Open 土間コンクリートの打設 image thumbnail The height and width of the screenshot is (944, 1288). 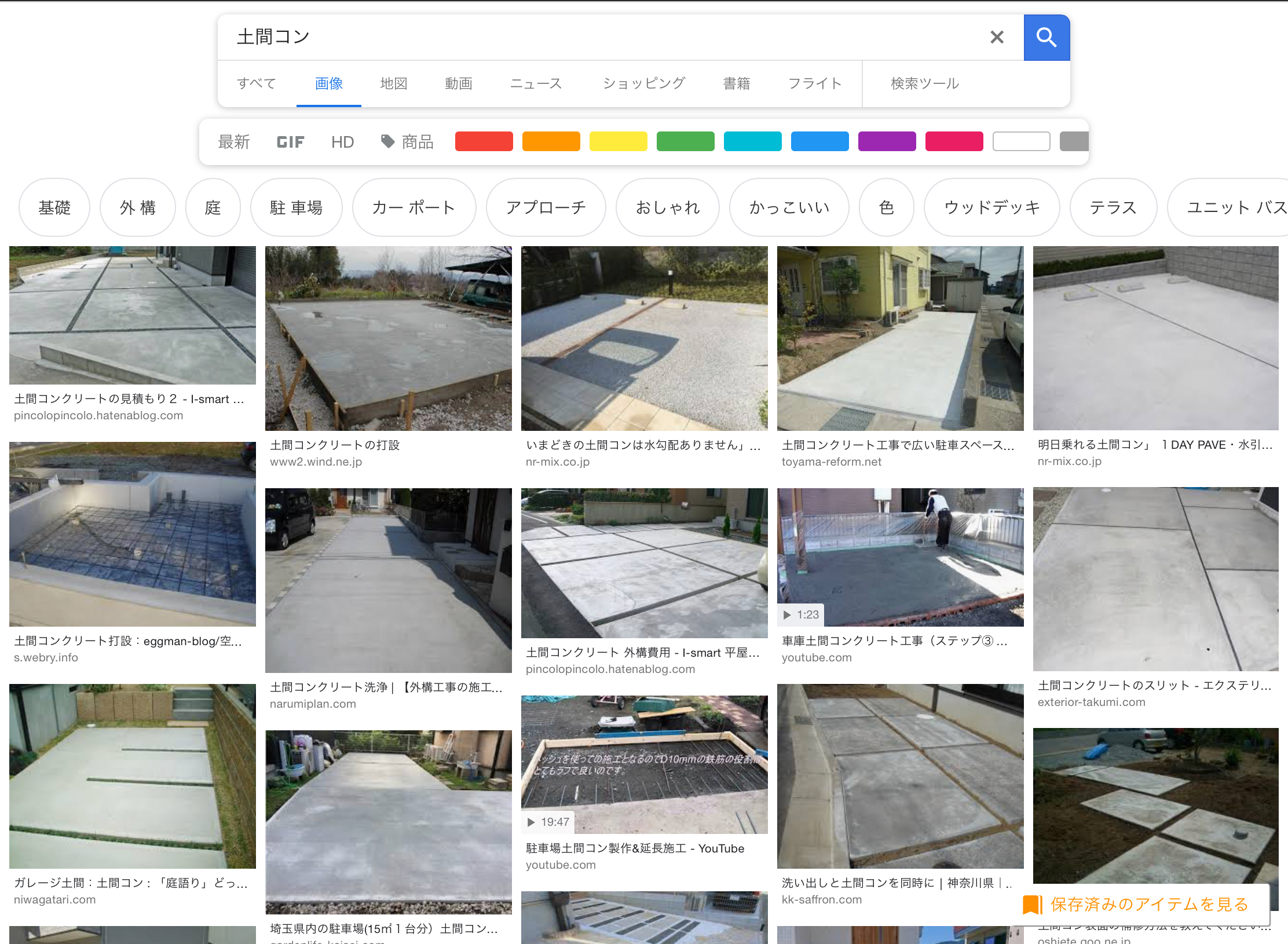click(x=389, y=338)
